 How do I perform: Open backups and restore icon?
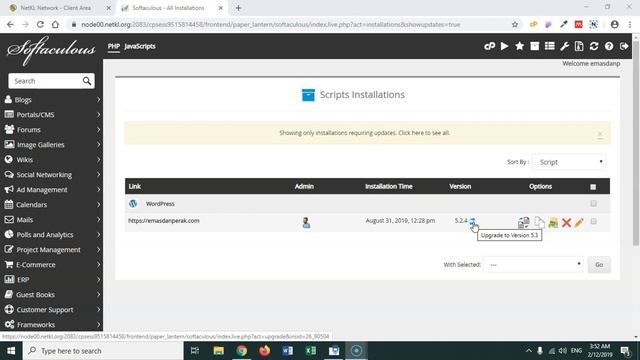(x=579, y=46)
